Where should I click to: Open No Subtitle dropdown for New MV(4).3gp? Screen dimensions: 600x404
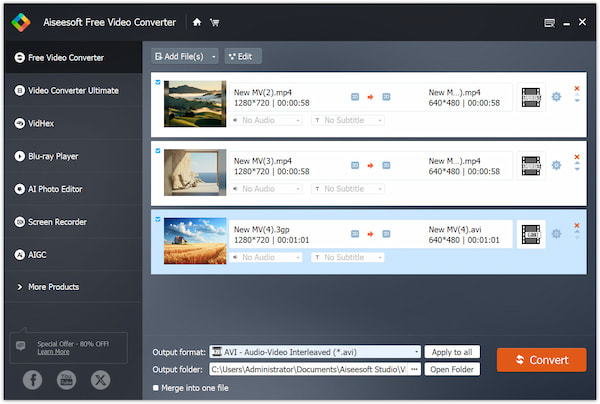tap(348, 257)
